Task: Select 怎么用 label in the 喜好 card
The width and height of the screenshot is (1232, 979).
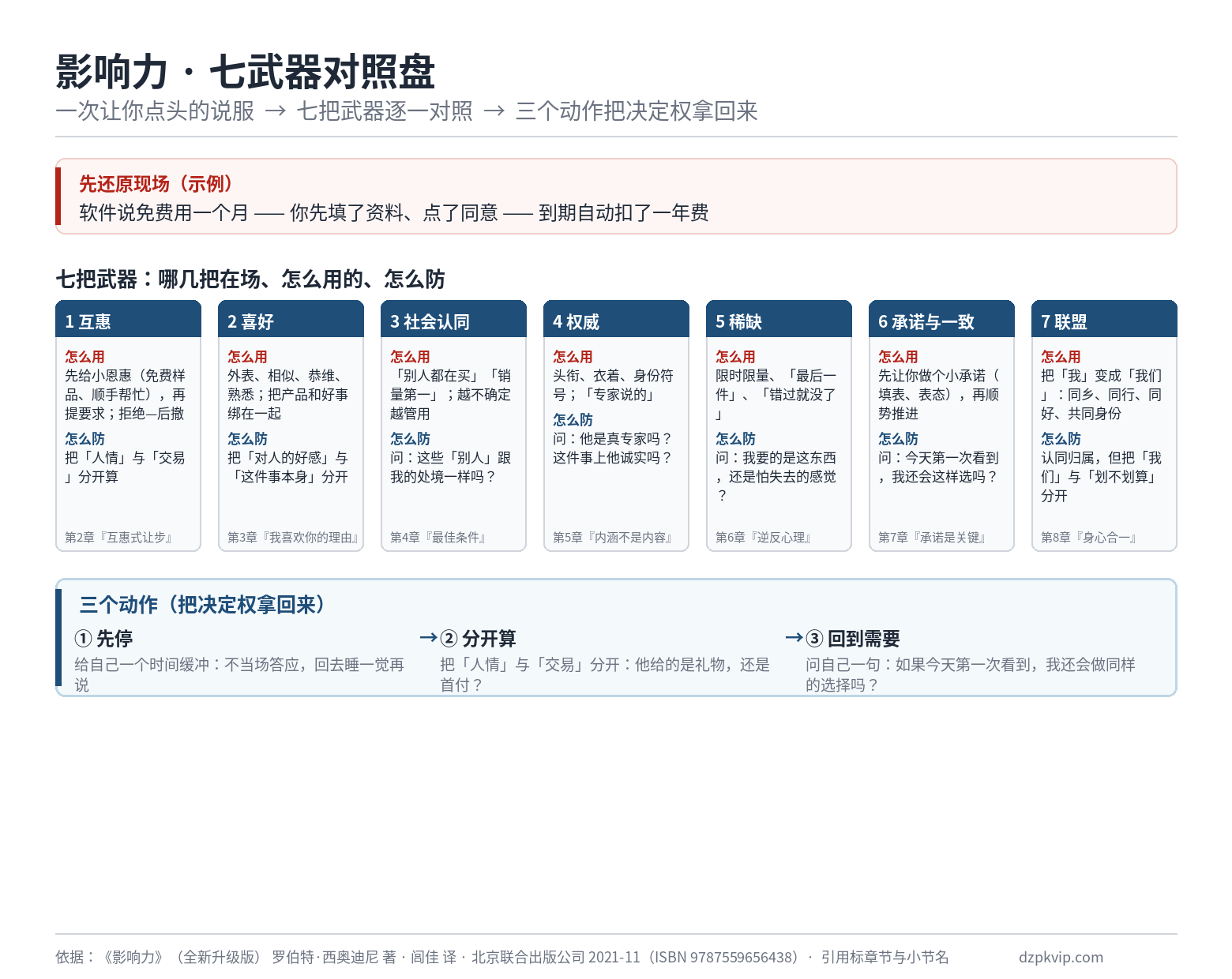Action: pyautogui.click(x=247, y=357)
